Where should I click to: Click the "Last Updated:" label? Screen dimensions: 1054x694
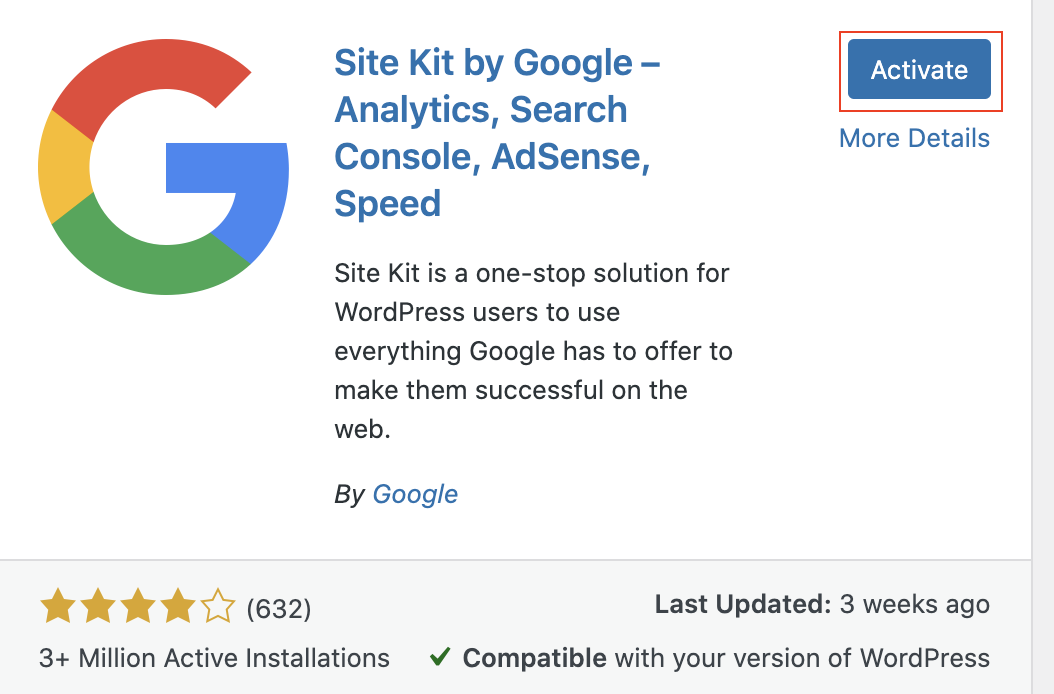point(743,604)
